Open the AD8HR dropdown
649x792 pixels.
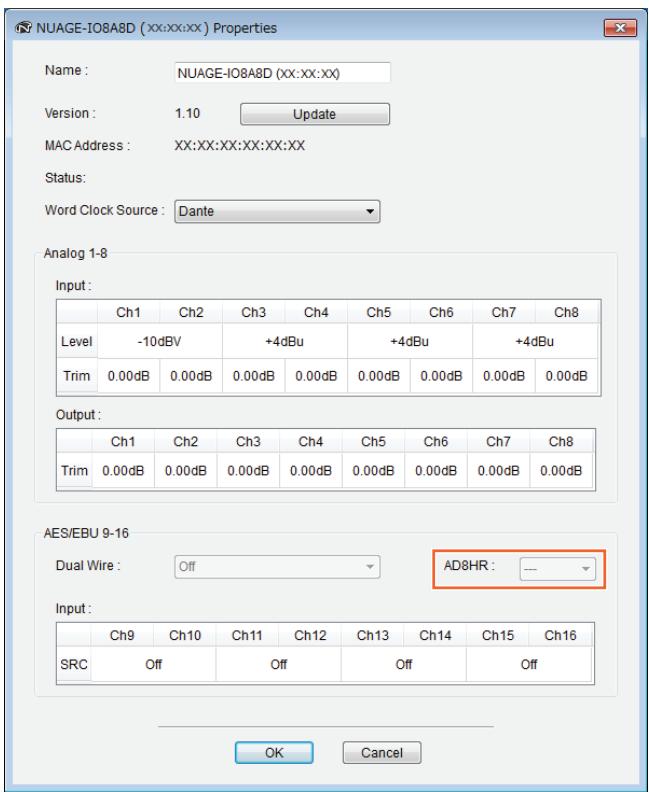[558, 569]
